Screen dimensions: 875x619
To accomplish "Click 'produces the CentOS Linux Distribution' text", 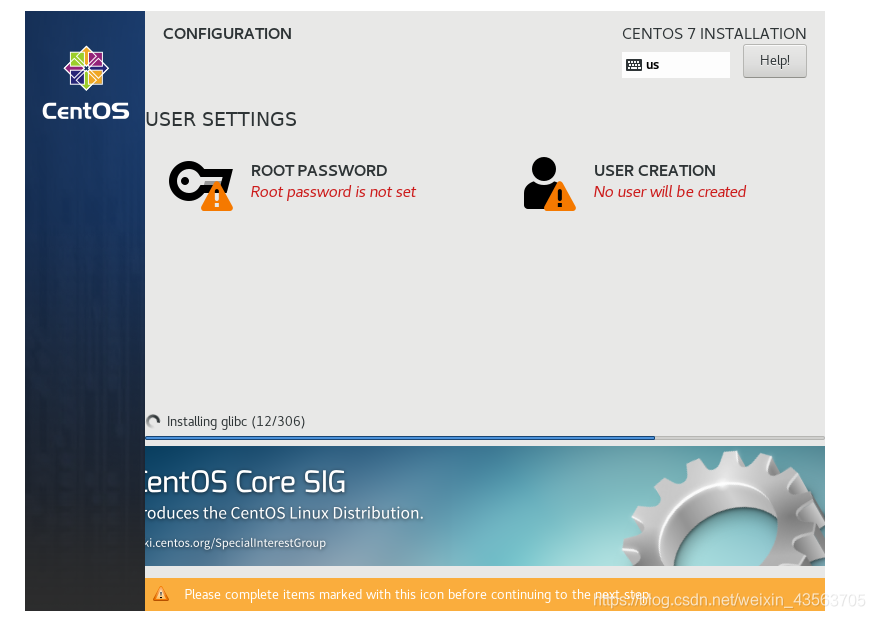I will 284,513.
